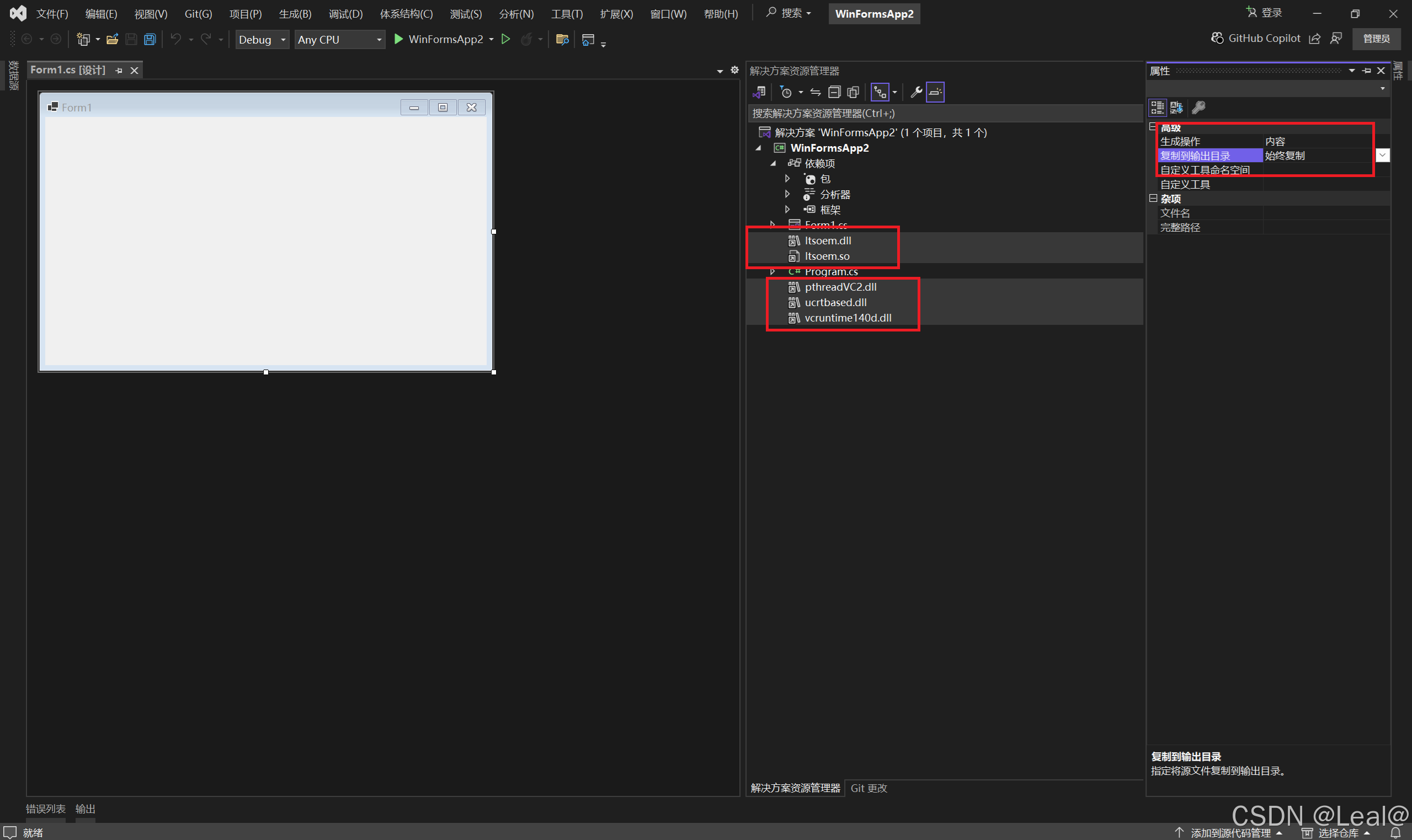Open the Debug configuration dropdown
Viewport: 1412px width, 840px height.
(262, 40)
